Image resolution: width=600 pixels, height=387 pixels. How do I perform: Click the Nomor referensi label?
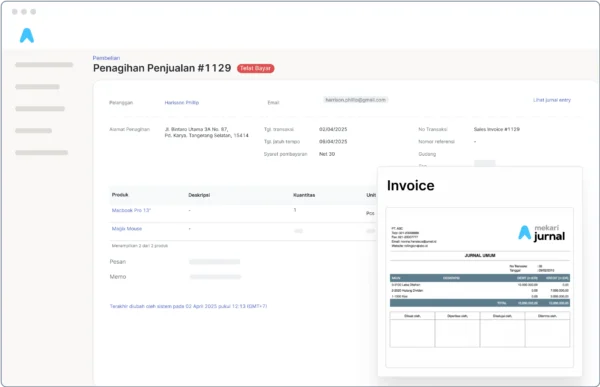(436, 142)
